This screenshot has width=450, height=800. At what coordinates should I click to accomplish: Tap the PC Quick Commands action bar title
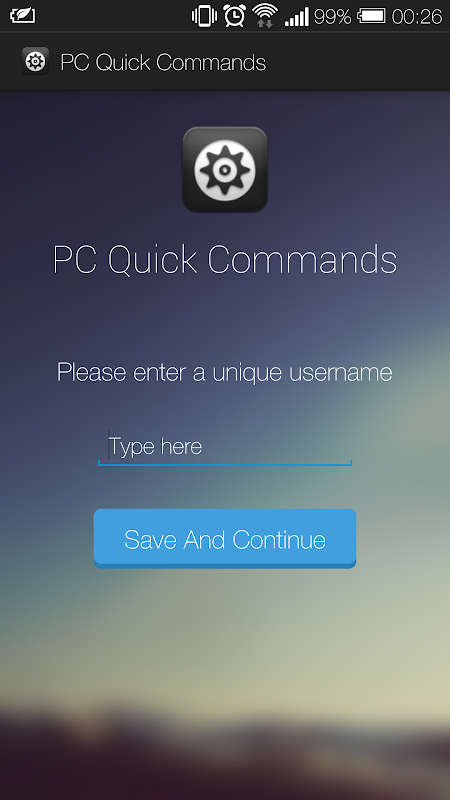tap(163, 62)
